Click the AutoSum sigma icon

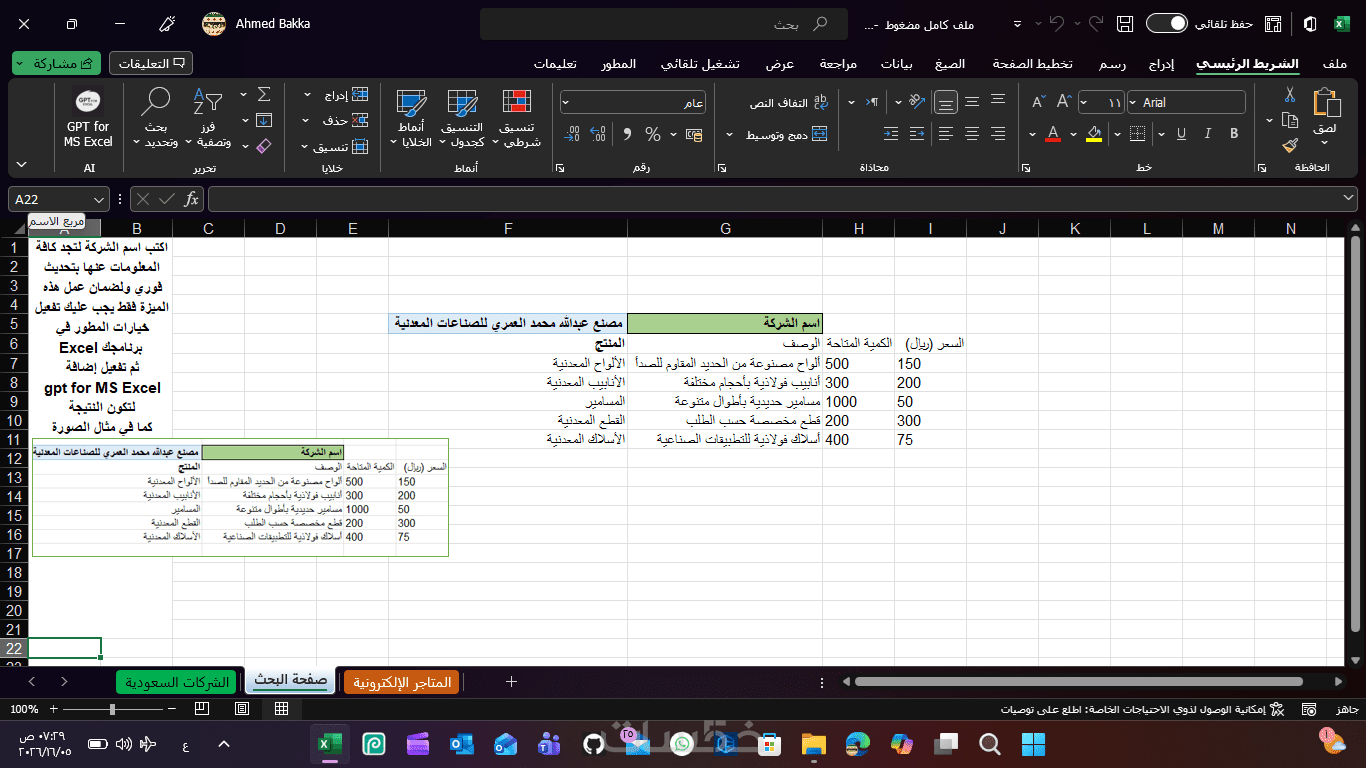tap(264, 94)
